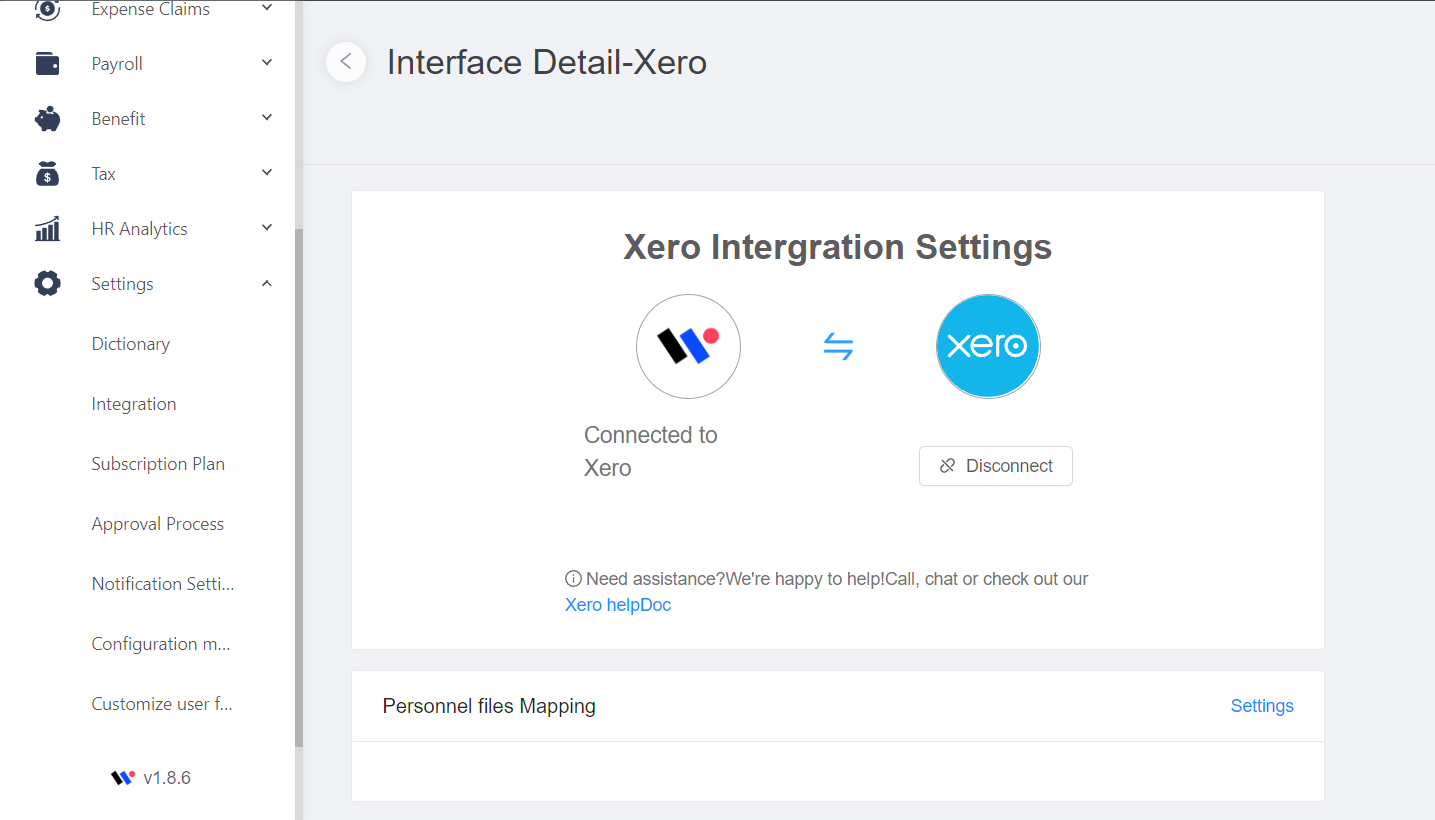This screenshot has height=820, width=1435.
Task: Click the small logo next to v1.8.6
Action: tap(123, 778)
